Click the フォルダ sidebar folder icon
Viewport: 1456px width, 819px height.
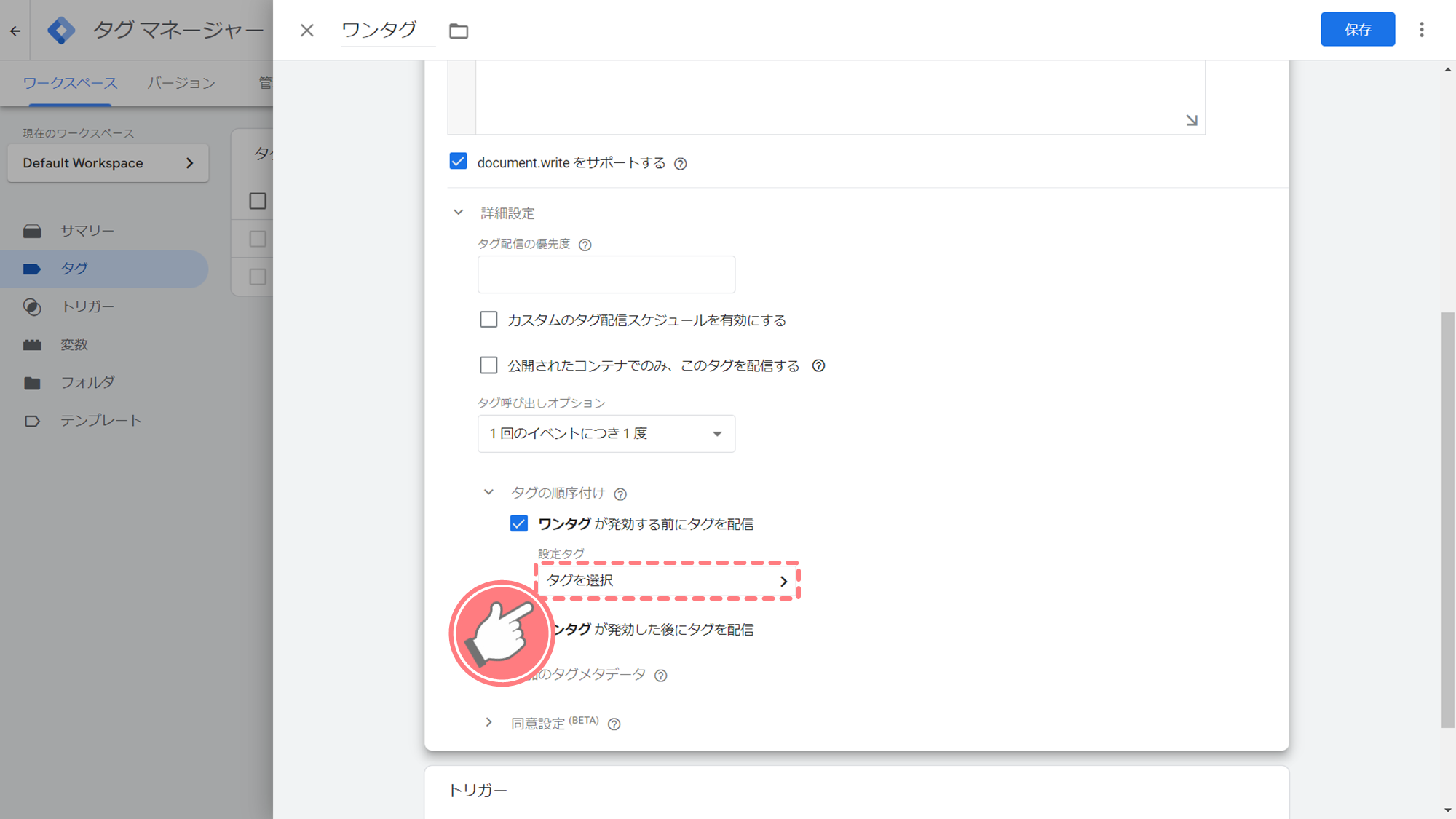32,383
